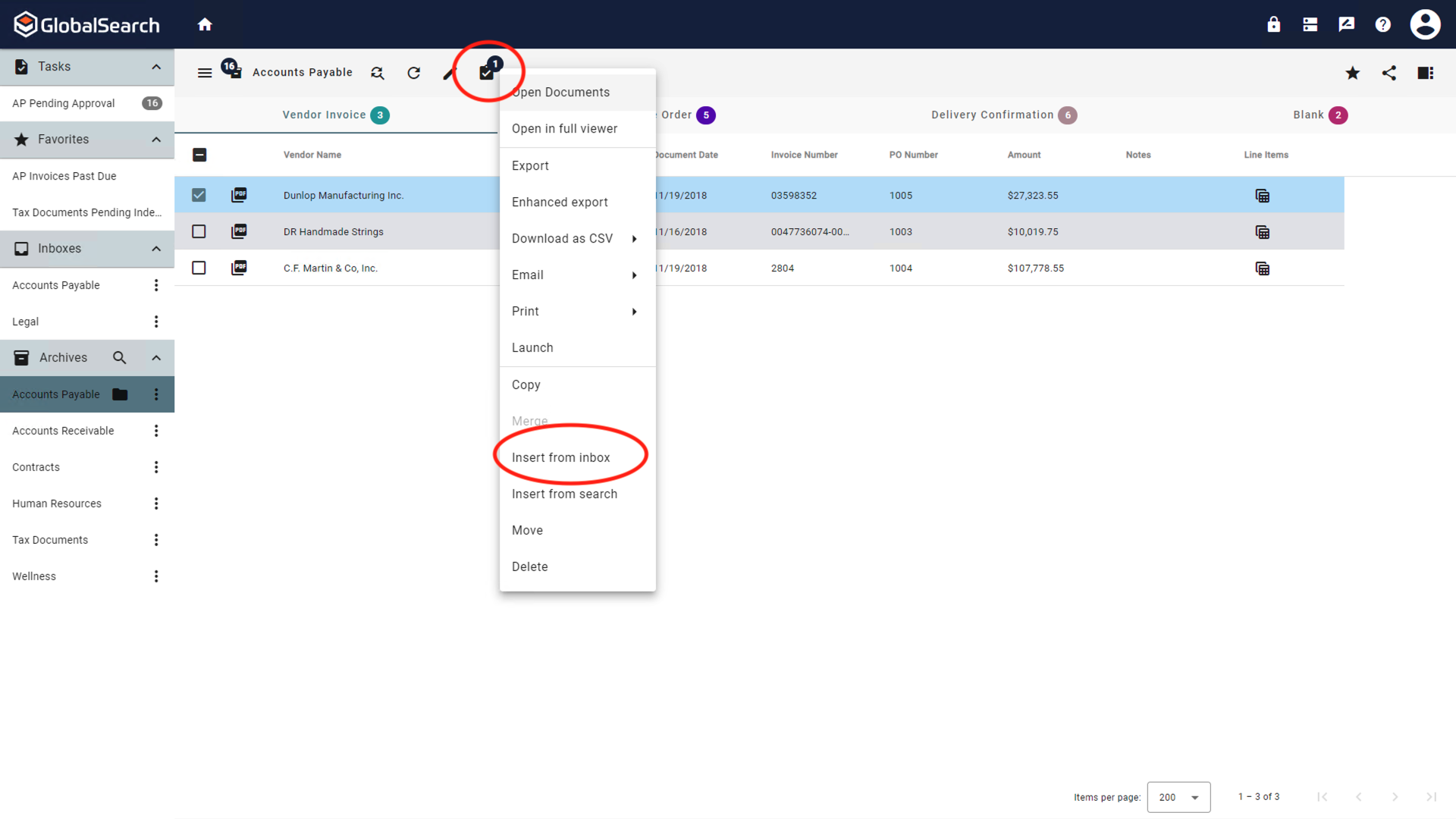Click the PDF icon for DR Handmade Strings
The width and height of the screenshot is (1456, 819).
239,231
